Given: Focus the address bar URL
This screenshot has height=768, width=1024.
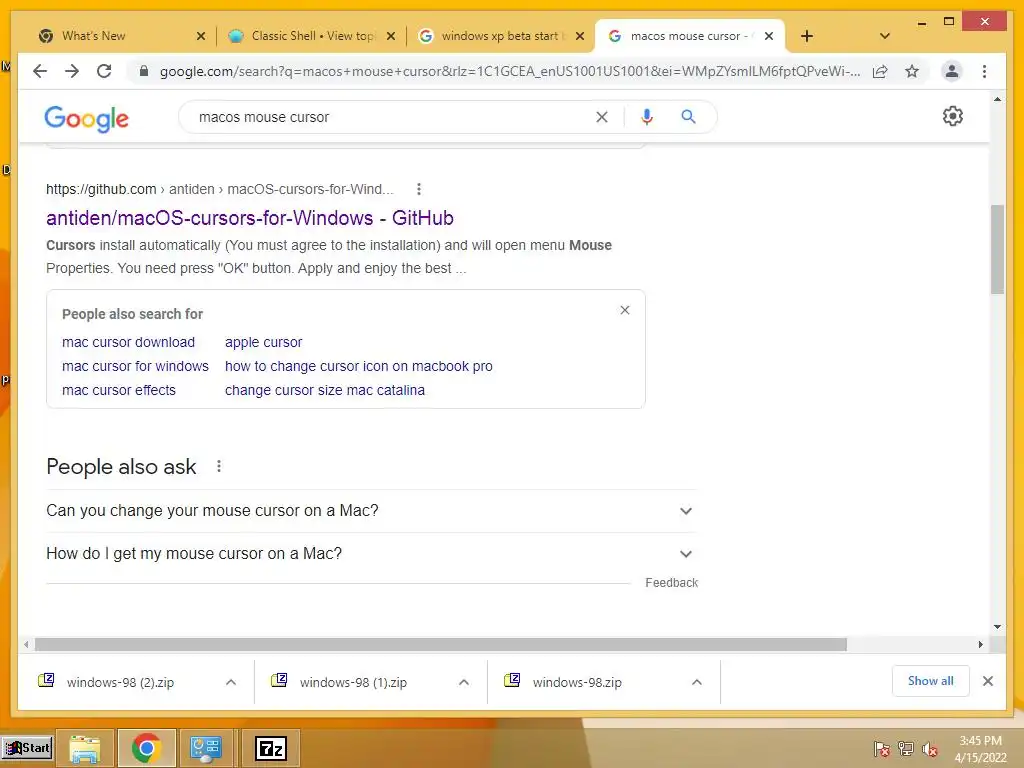Looking at the screenshot, I should point(509,71).
